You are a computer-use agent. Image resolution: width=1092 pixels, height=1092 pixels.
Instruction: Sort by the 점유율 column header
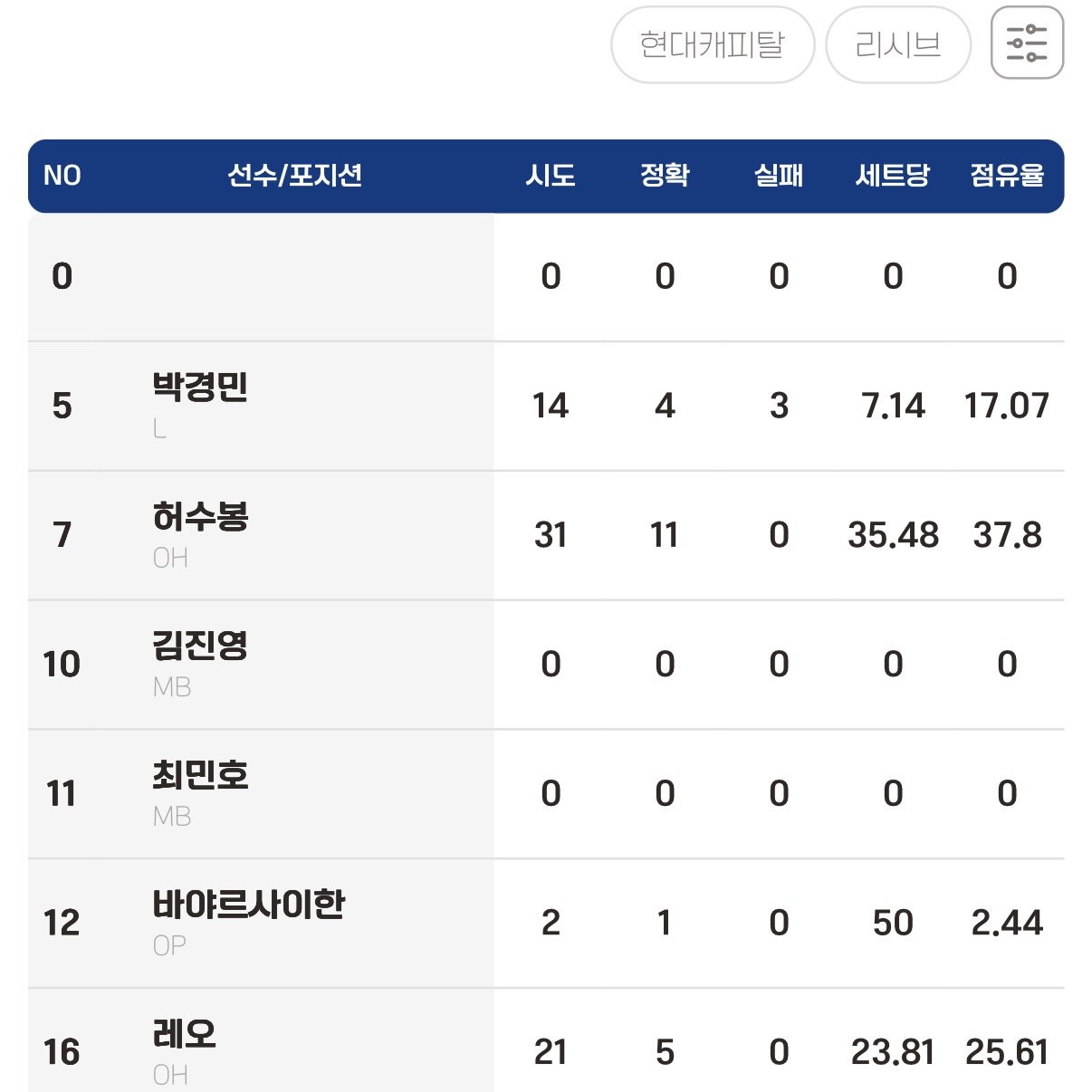tap(1007, 175)
